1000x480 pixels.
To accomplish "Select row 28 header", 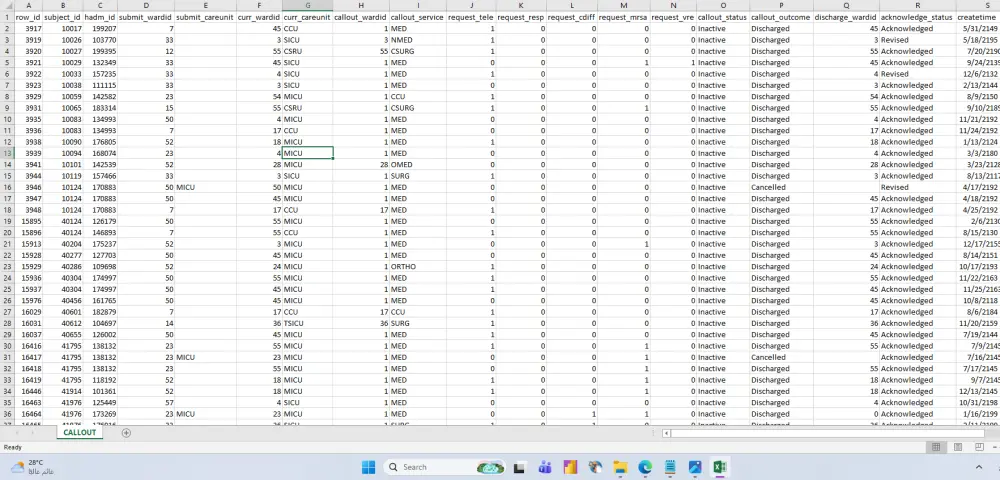I will [x=6, y=323].
